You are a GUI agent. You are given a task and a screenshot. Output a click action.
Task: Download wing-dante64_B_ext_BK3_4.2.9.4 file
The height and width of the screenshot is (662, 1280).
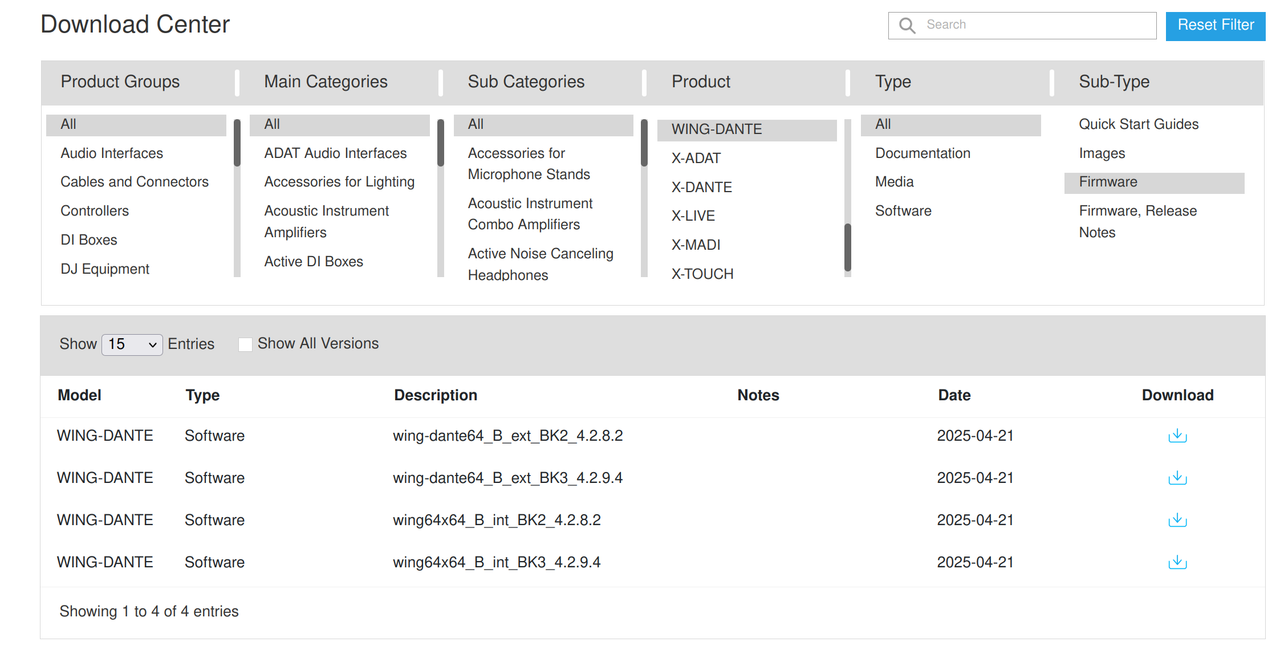[1177, 478]
